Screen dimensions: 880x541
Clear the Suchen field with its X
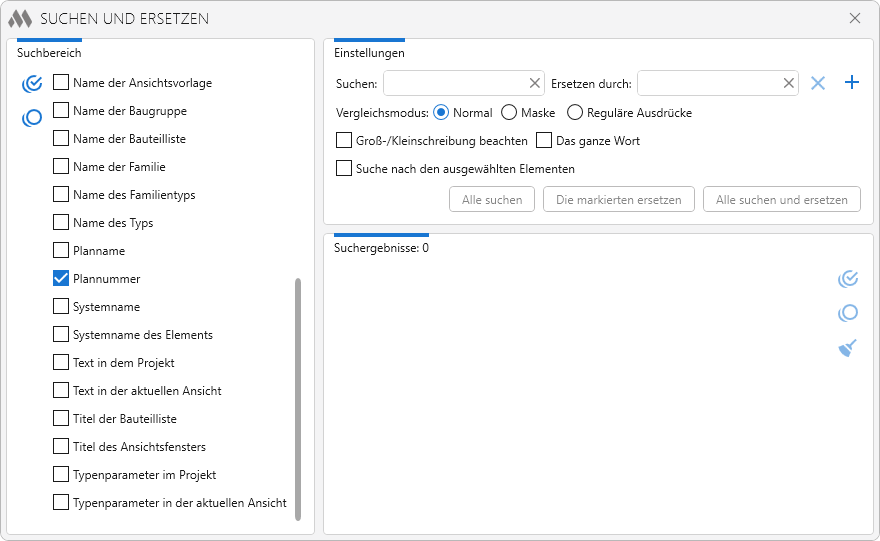pos(534,83)
